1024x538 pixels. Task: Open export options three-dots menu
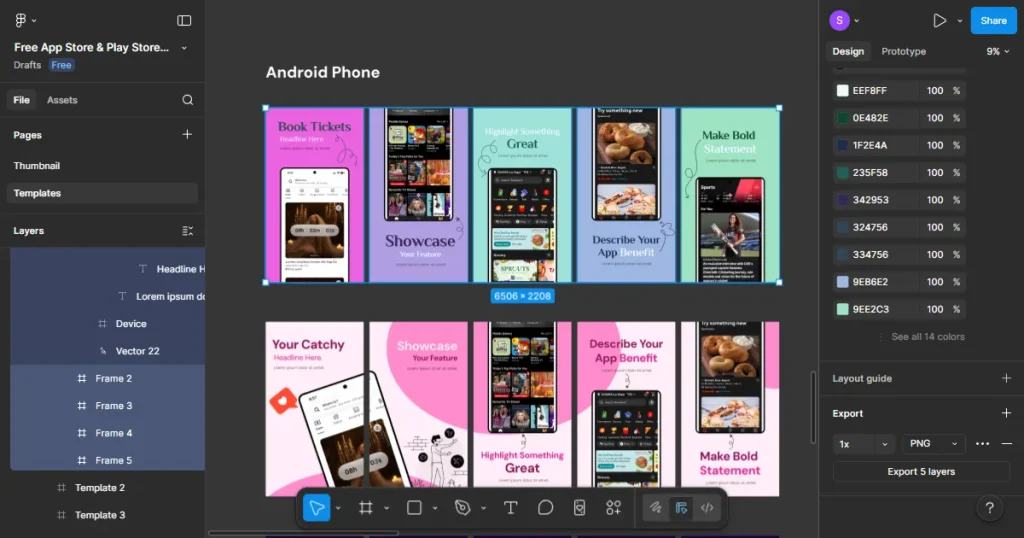tap(982, 444)
